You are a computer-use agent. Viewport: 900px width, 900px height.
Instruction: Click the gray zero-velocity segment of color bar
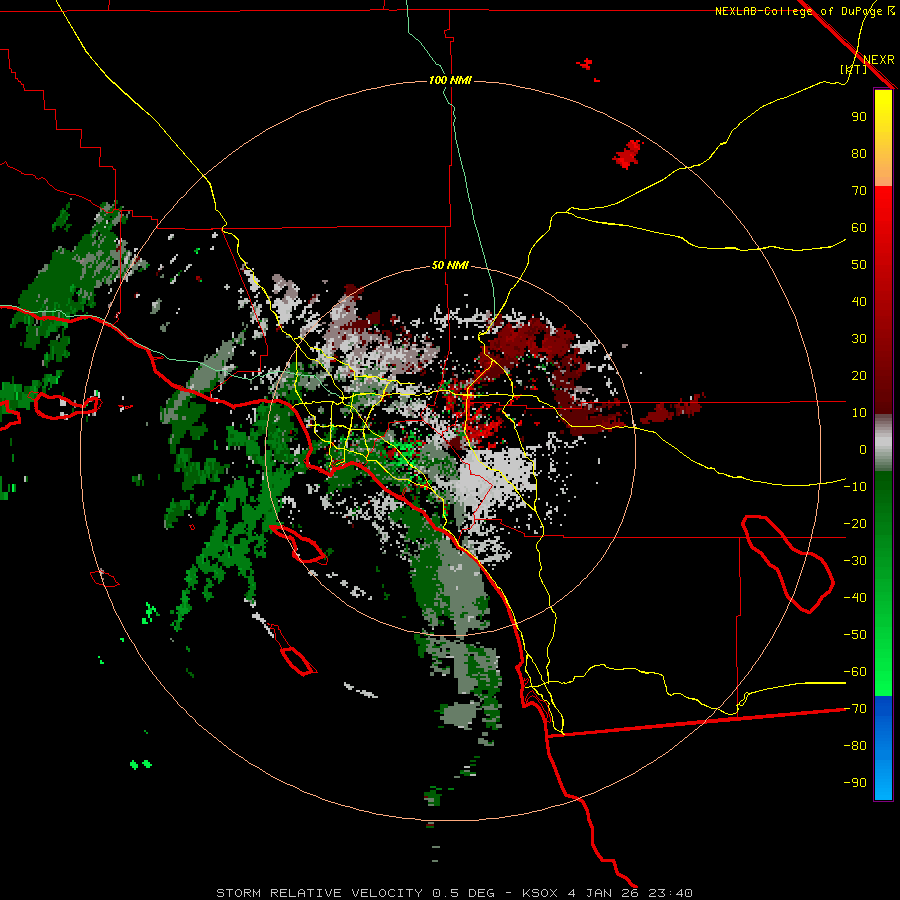click(x=883, y=443)
